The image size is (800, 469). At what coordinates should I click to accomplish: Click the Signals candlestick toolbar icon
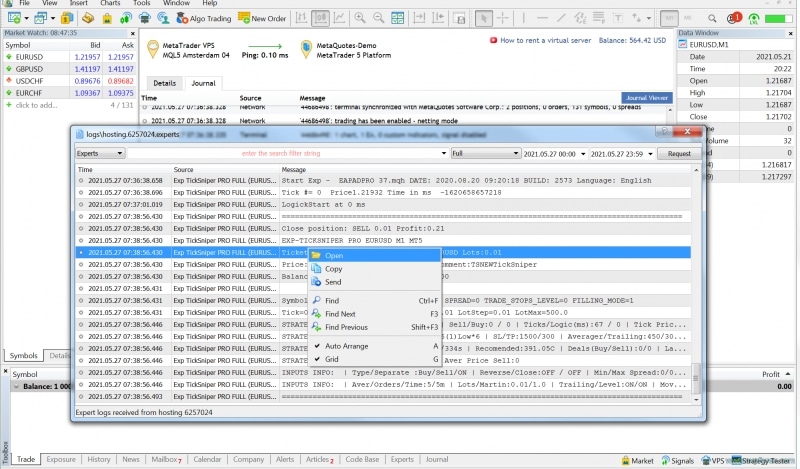(126, 18)
